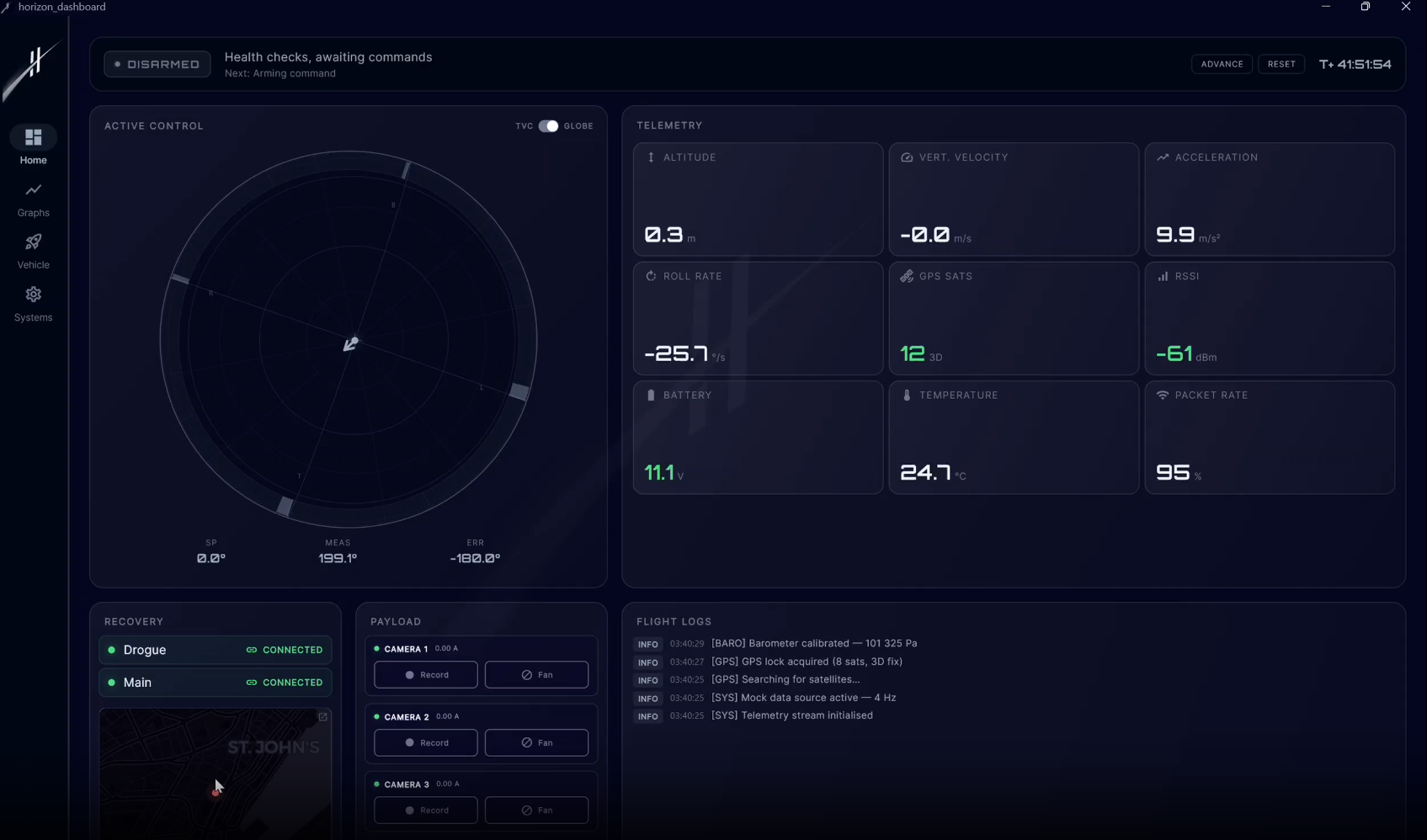Expand the St. John's recovery map
The image size is (1427, 840).
tap(323, 717)
